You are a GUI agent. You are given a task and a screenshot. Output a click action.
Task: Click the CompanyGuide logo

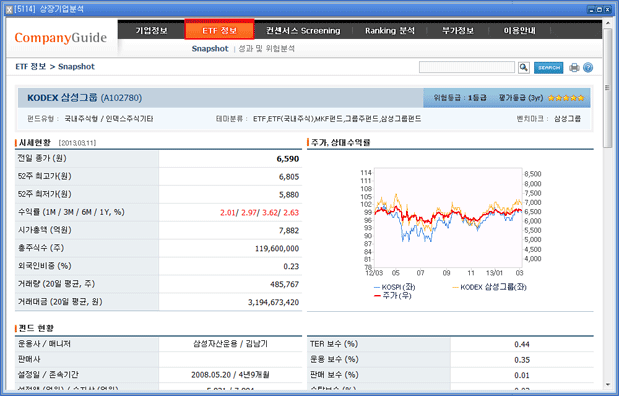61,38
